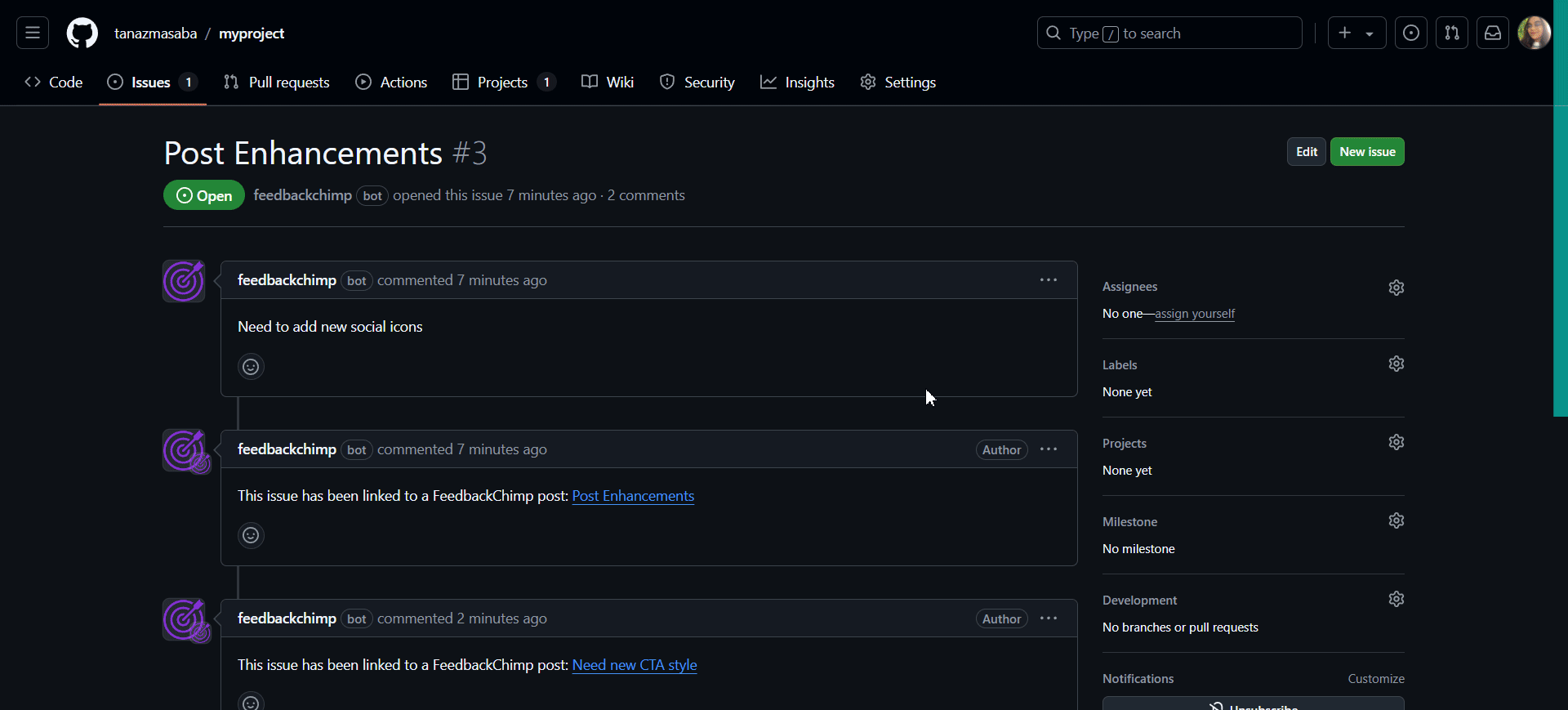Click the '2 comments' text in the issue header
The width and height of the screenshot is (1568, 710).
pos(646,195)
